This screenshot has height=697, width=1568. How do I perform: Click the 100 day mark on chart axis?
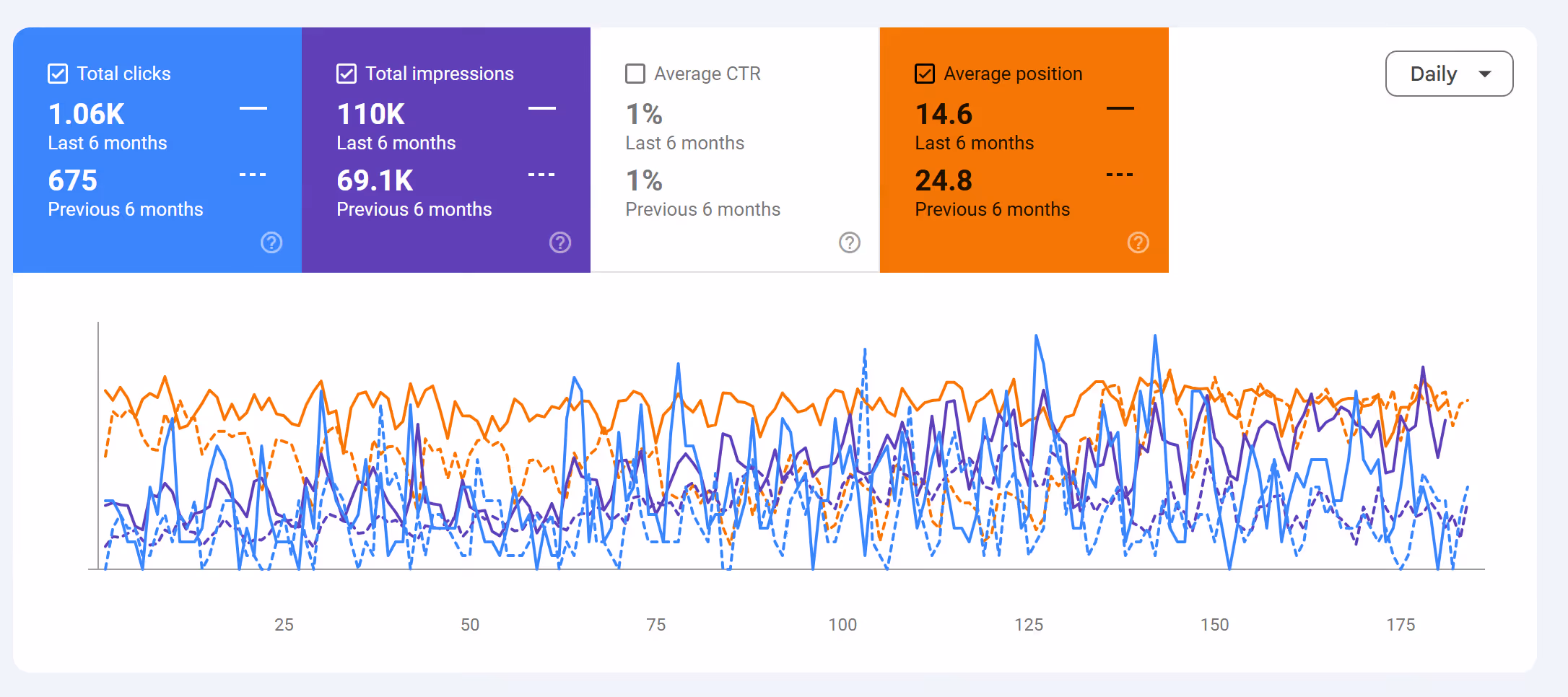coord(842,625)
